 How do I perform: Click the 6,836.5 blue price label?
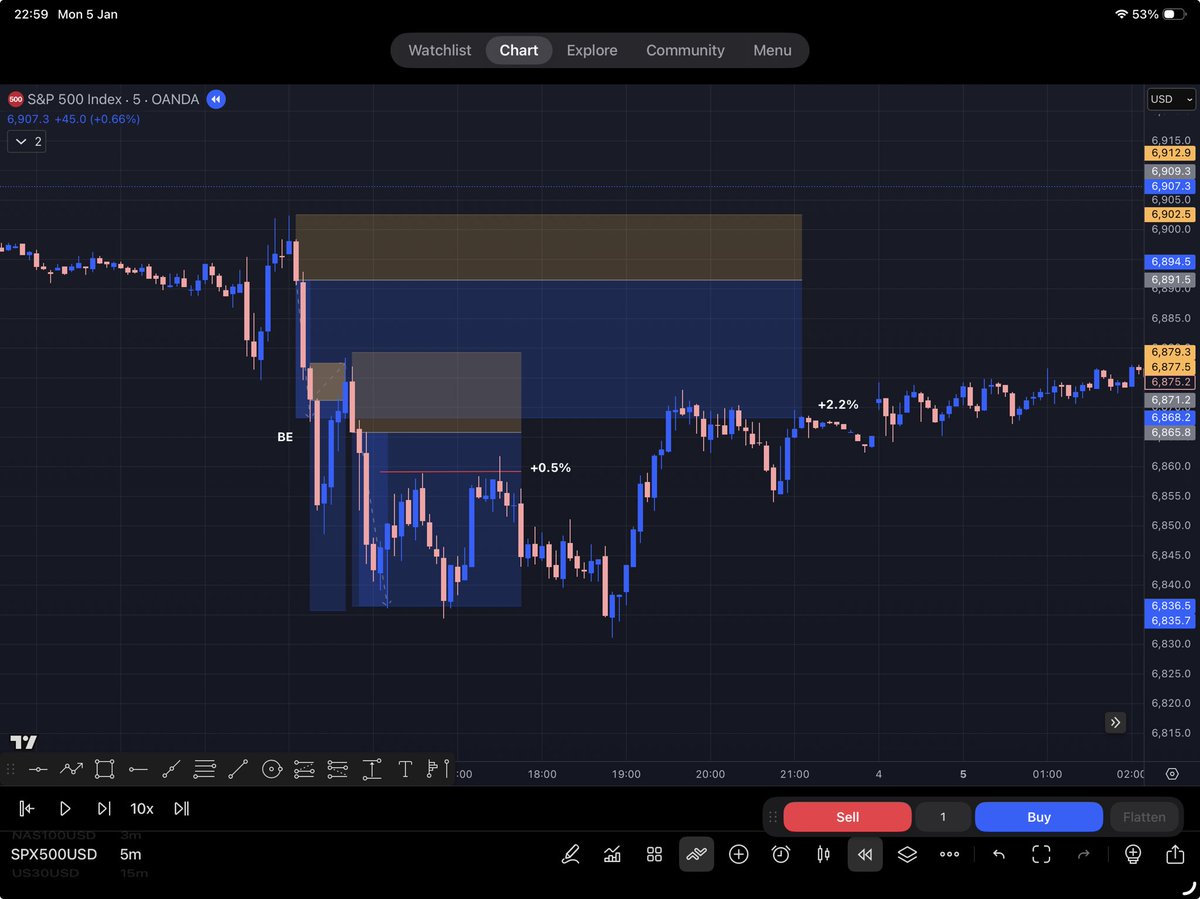pyautogui.click(x=1170, y=606)
